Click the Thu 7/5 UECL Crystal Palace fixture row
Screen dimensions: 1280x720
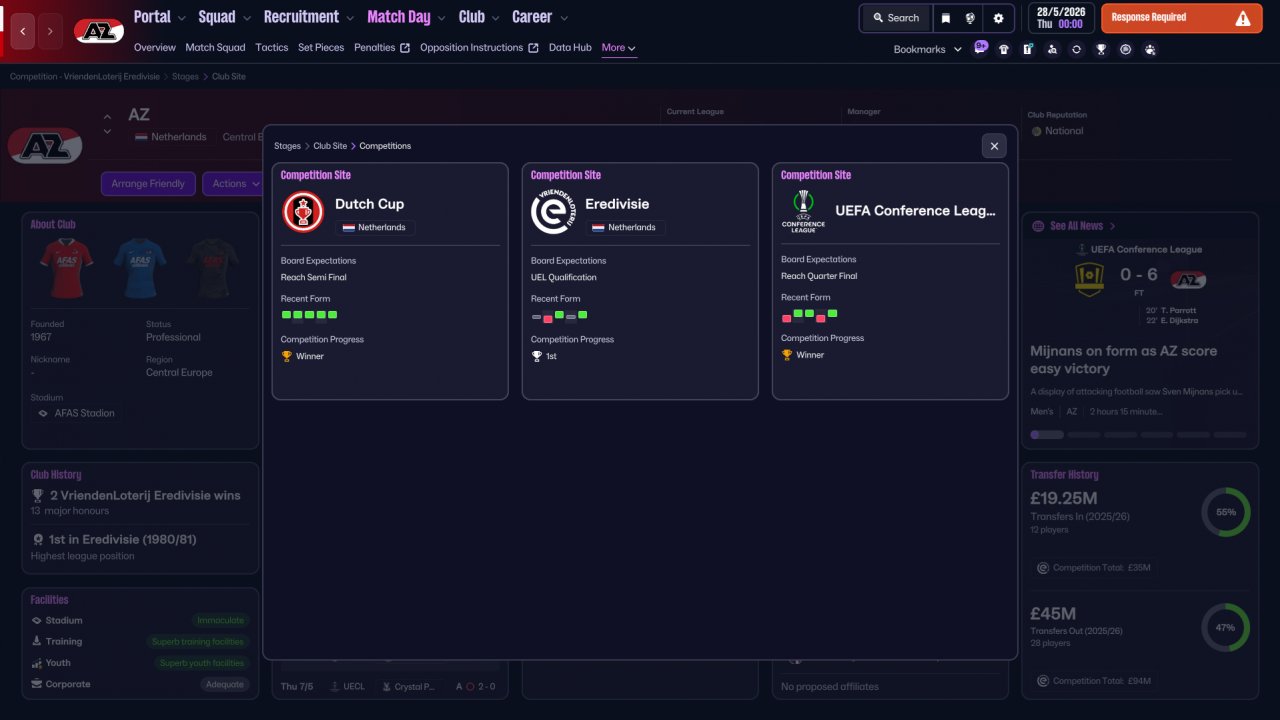tap(388, 687)
